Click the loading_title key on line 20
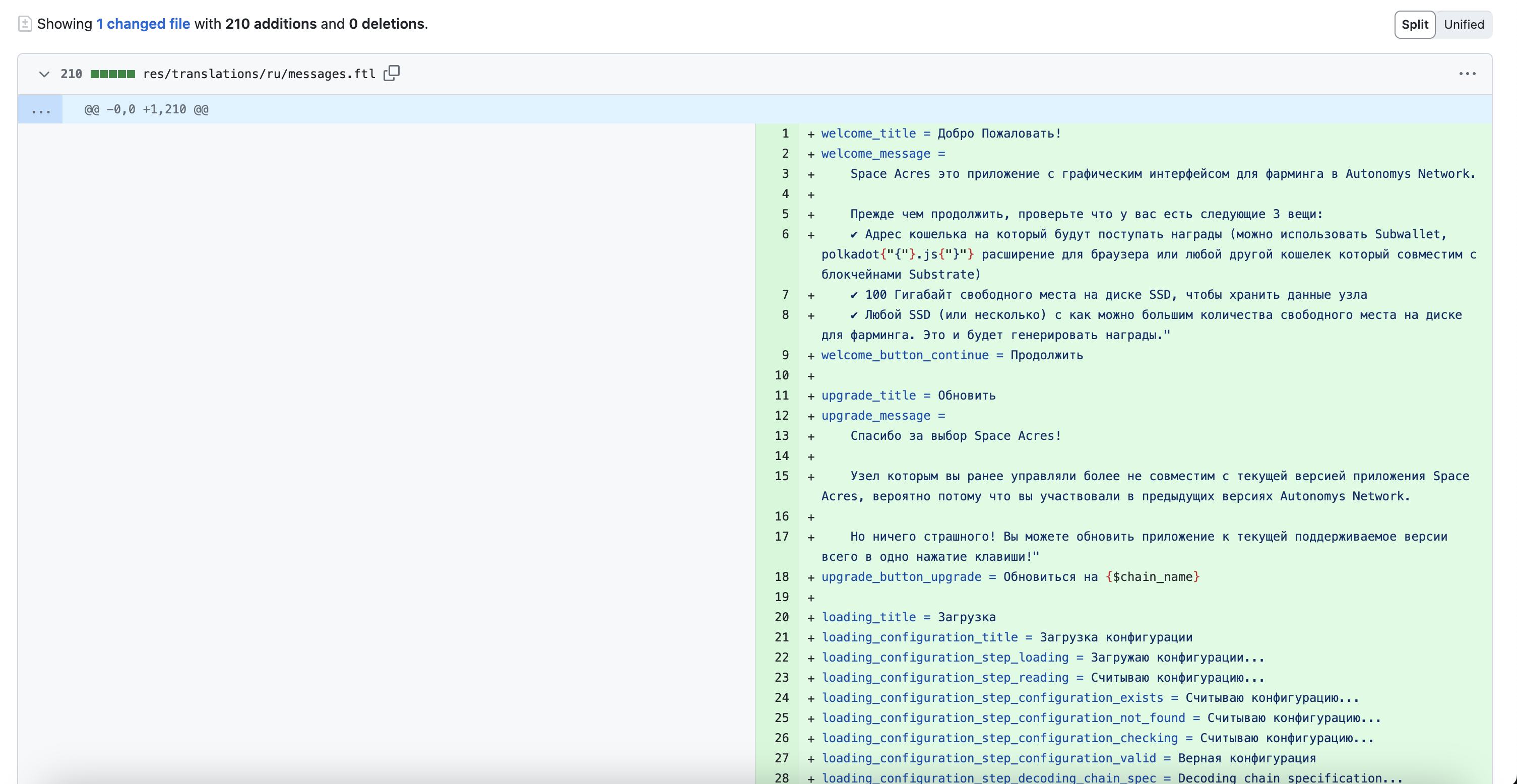The image size is (1517, 784). [868, 617]
